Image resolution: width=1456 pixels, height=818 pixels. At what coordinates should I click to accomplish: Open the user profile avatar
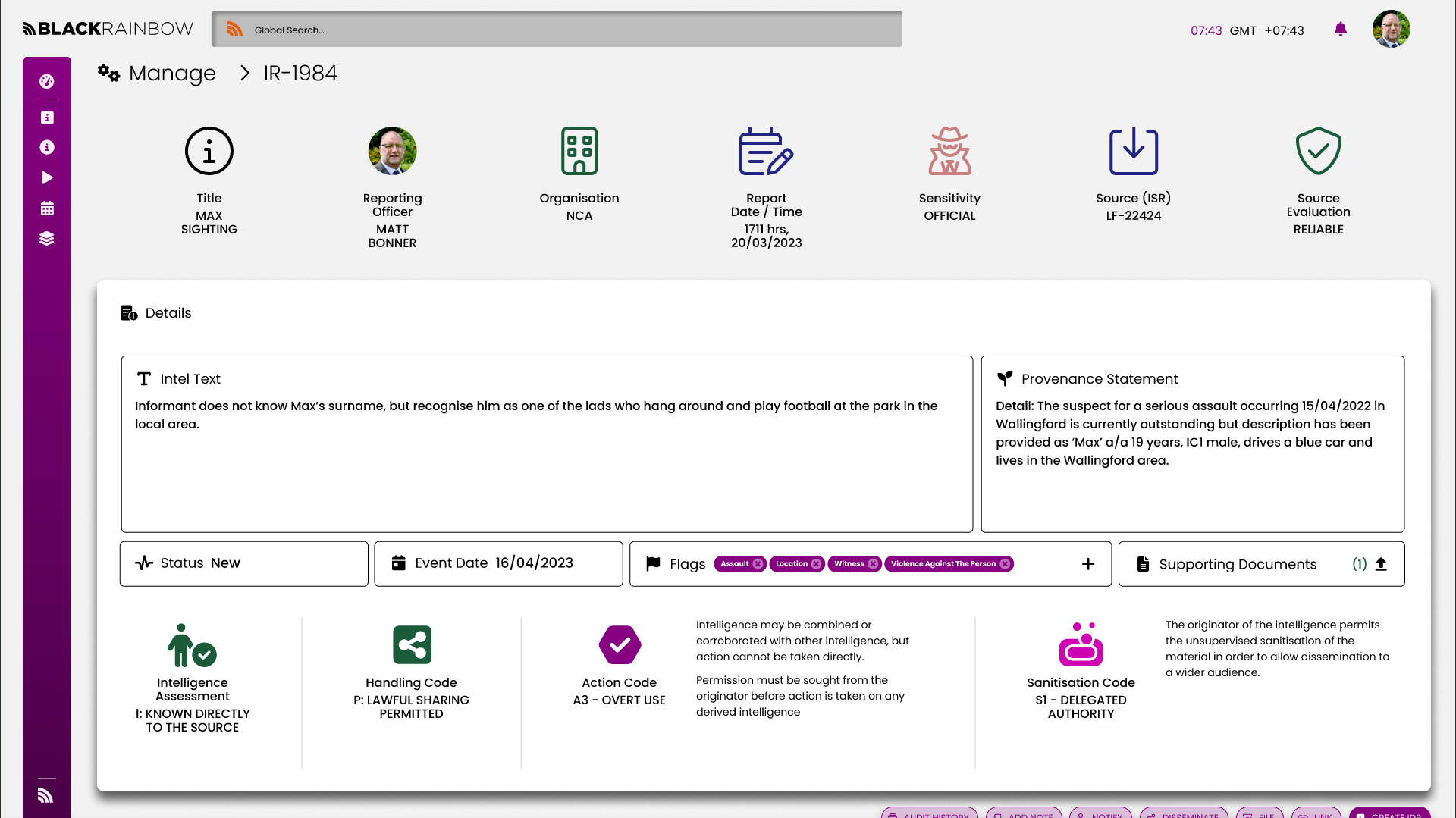pyautogui.click(x=1392, y=29)
